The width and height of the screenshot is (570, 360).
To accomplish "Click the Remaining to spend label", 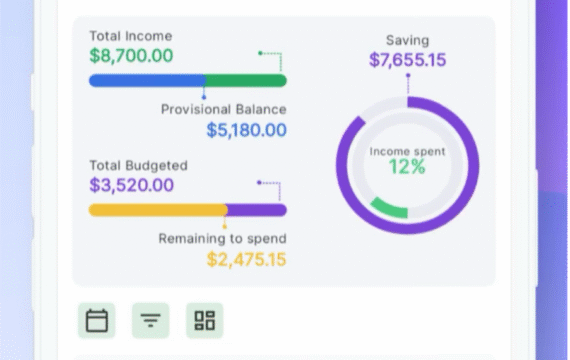I will coord(222,239).
